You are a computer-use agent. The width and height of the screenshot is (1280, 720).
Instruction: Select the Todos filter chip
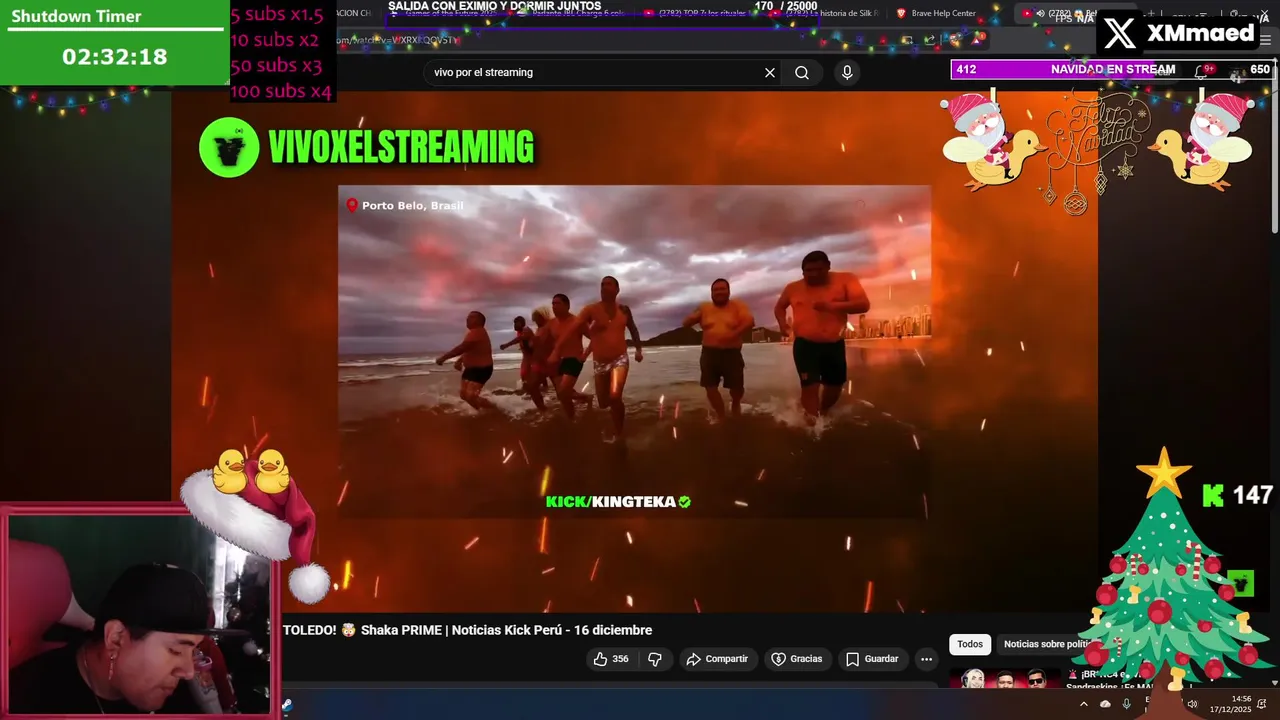click(x=970, y=644)
